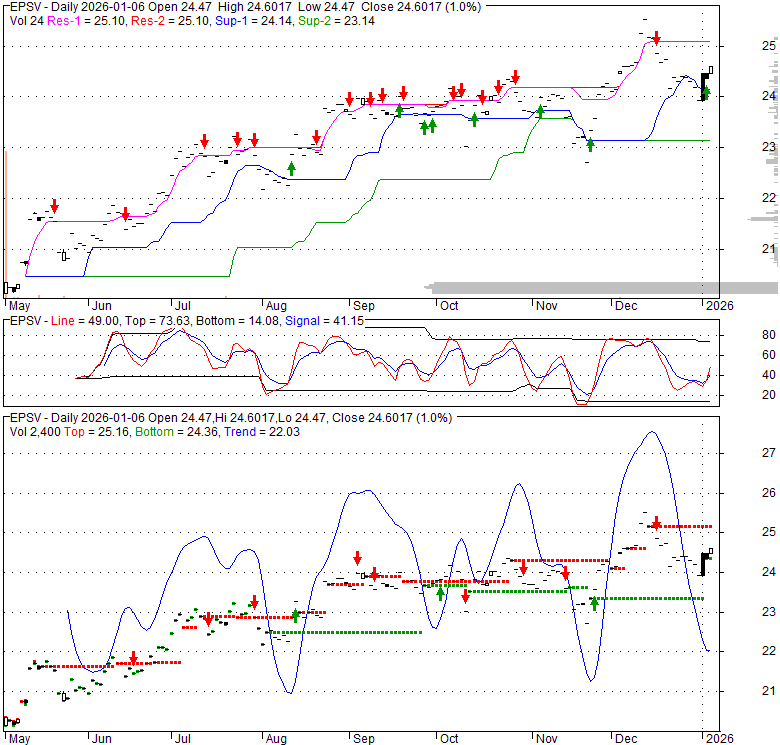Click the Sep month label on bottom chart axis
This screenshot has width=780, height=745.
[362, 739]
